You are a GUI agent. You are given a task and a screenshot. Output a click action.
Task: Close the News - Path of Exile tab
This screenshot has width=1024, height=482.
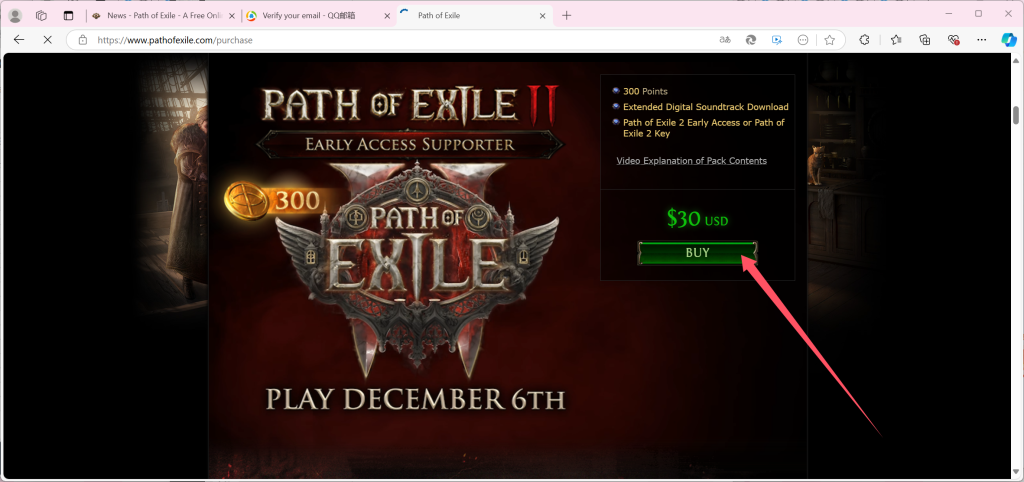[232, 16]
